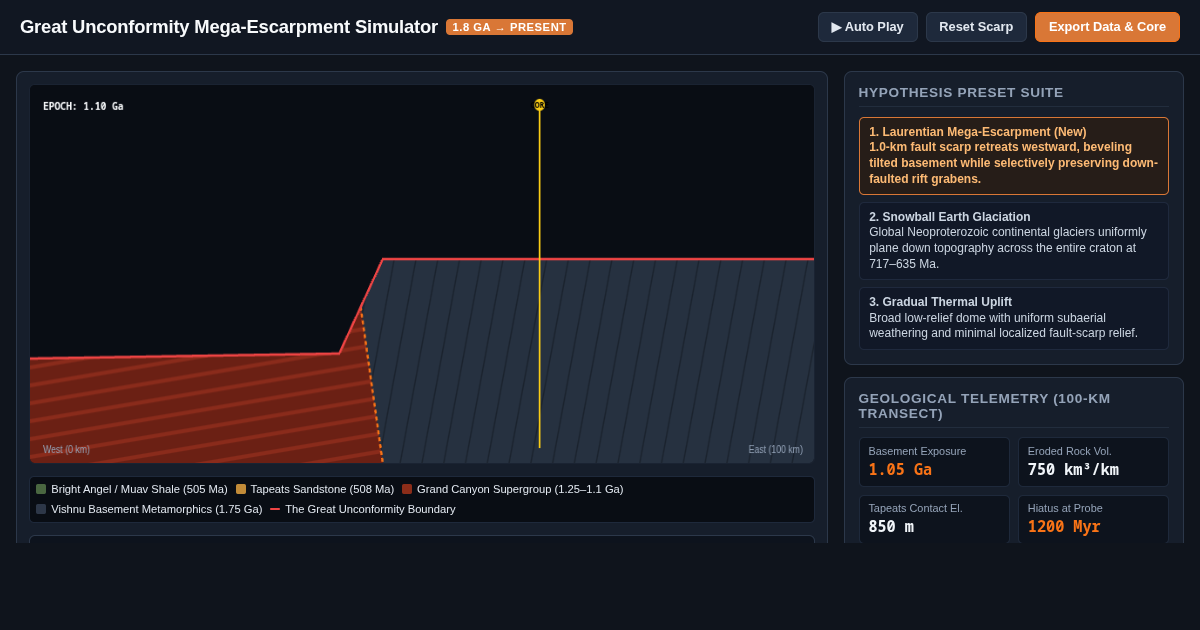Click the orange dashed fault line in cross-section
1200x630 pixels.
click(372, 385)
